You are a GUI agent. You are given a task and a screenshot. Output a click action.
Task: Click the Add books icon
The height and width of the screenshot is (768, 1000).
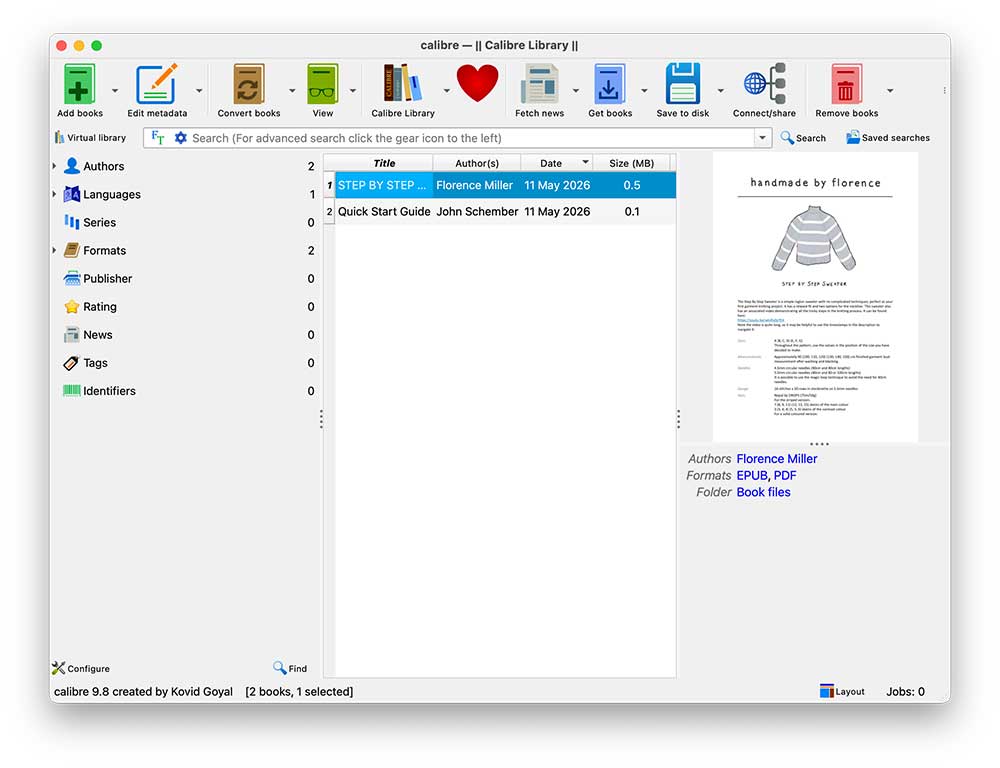[x=79, y=84]
